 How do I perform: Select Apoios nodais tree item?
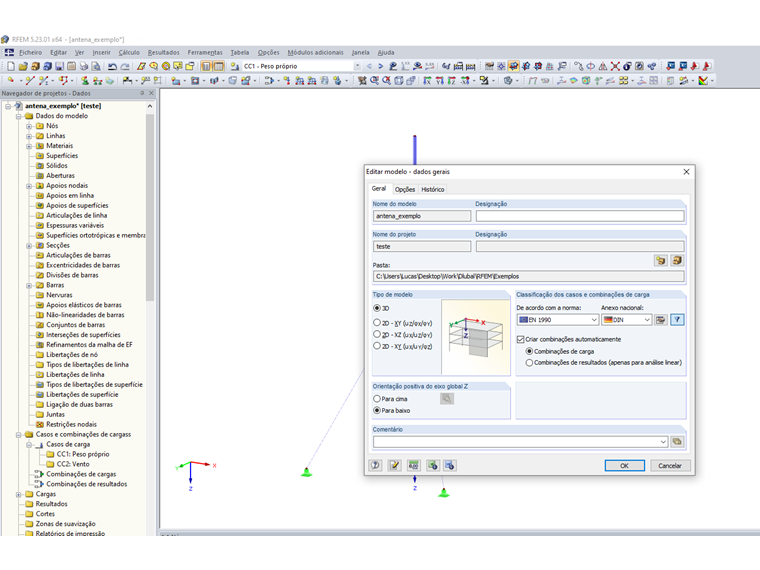[x=67, y=186]
